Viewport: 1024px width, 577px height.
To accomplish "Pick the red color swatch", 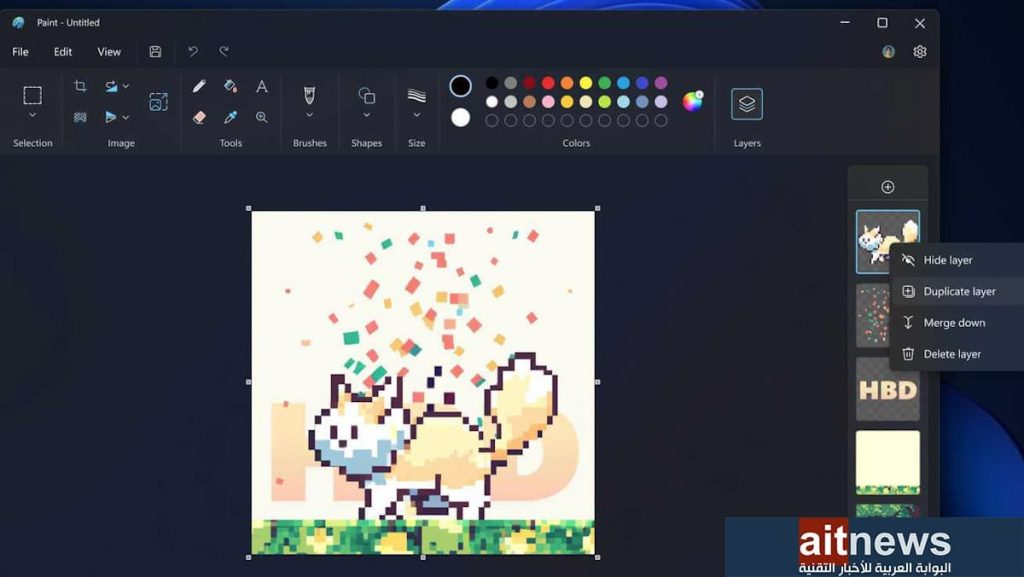I will click(548, 83).
